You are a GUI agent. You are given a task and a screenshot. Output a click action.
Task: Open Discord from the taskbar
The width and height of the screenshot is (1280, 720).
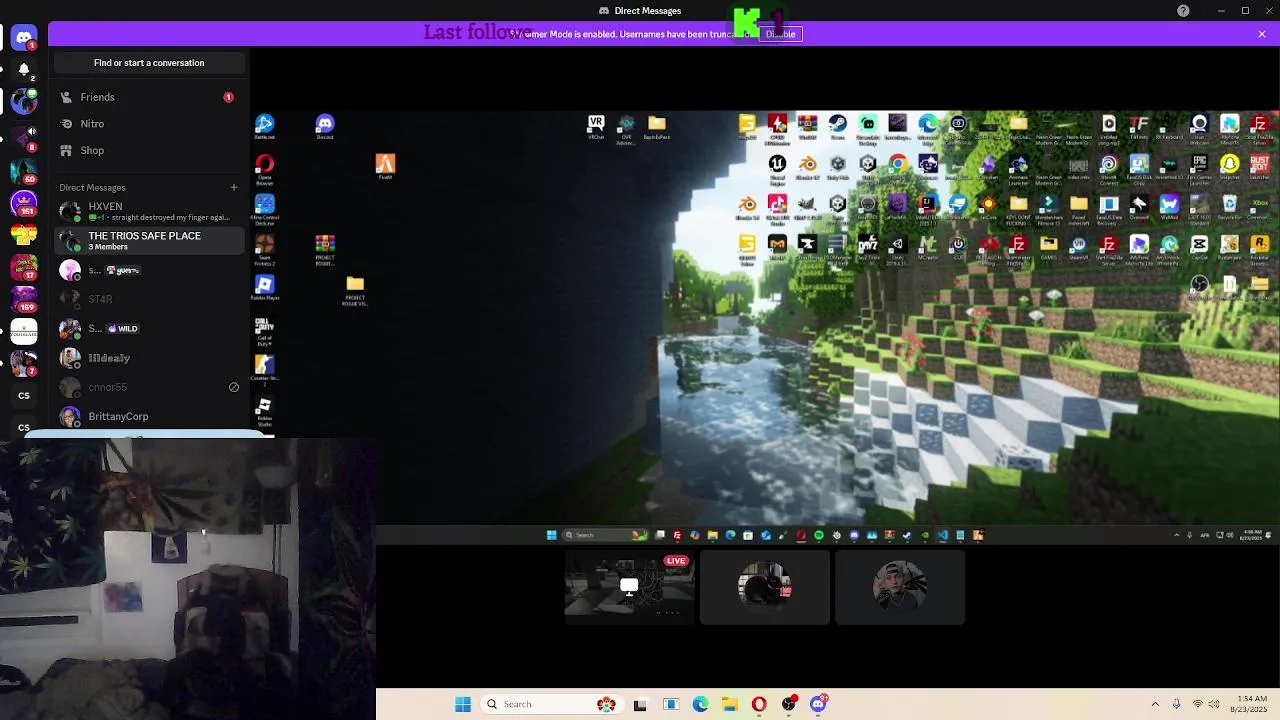[x=818, y=704]
